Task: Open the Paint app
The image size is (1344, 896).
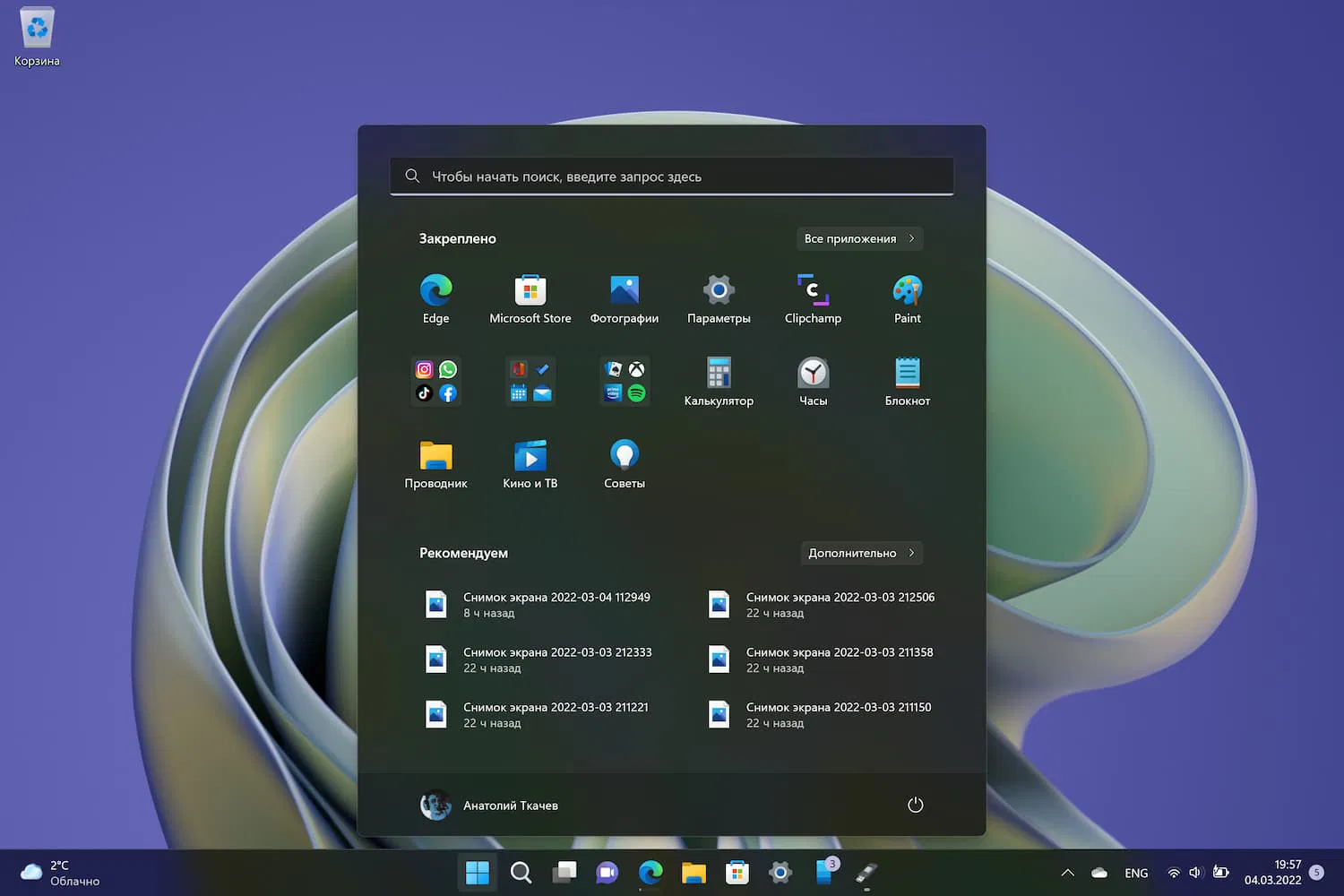Action: pyautogui.click(x=908, y=299)
